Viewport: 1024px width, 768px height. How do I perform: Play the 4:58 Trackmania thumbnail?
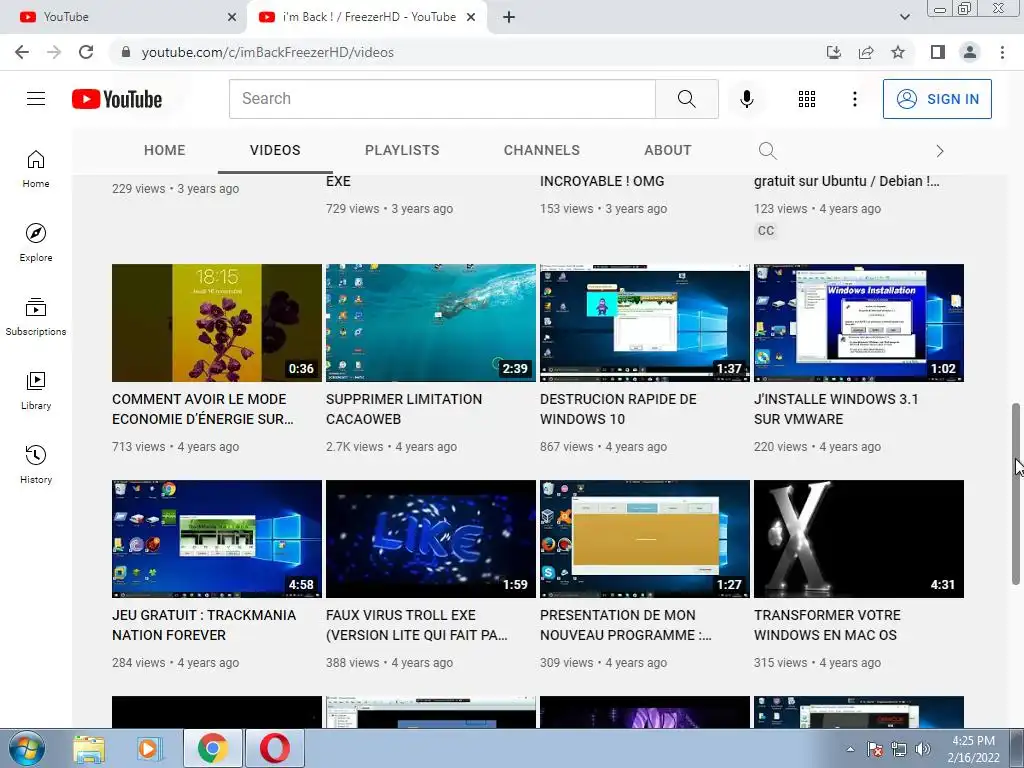[x=217, y=539]
